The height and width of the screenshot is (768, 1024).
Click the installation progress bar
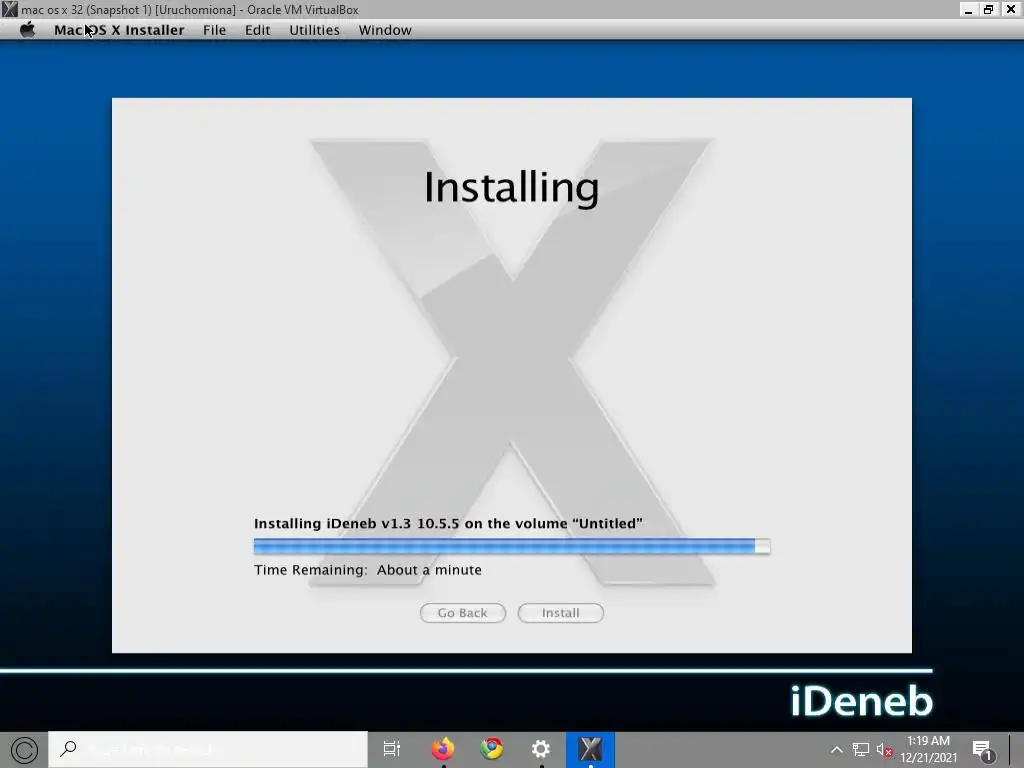point(512,546)
